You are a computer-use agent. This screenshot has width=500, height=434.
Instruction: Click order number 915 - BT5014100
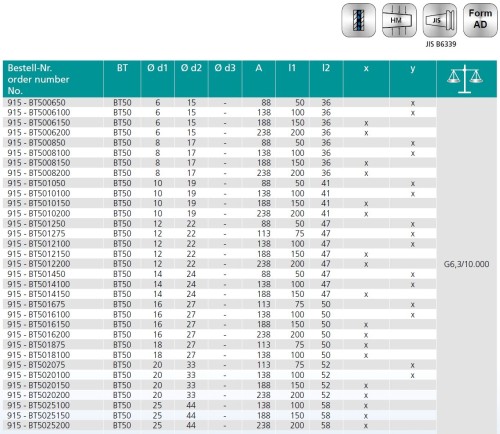(39, 284)
